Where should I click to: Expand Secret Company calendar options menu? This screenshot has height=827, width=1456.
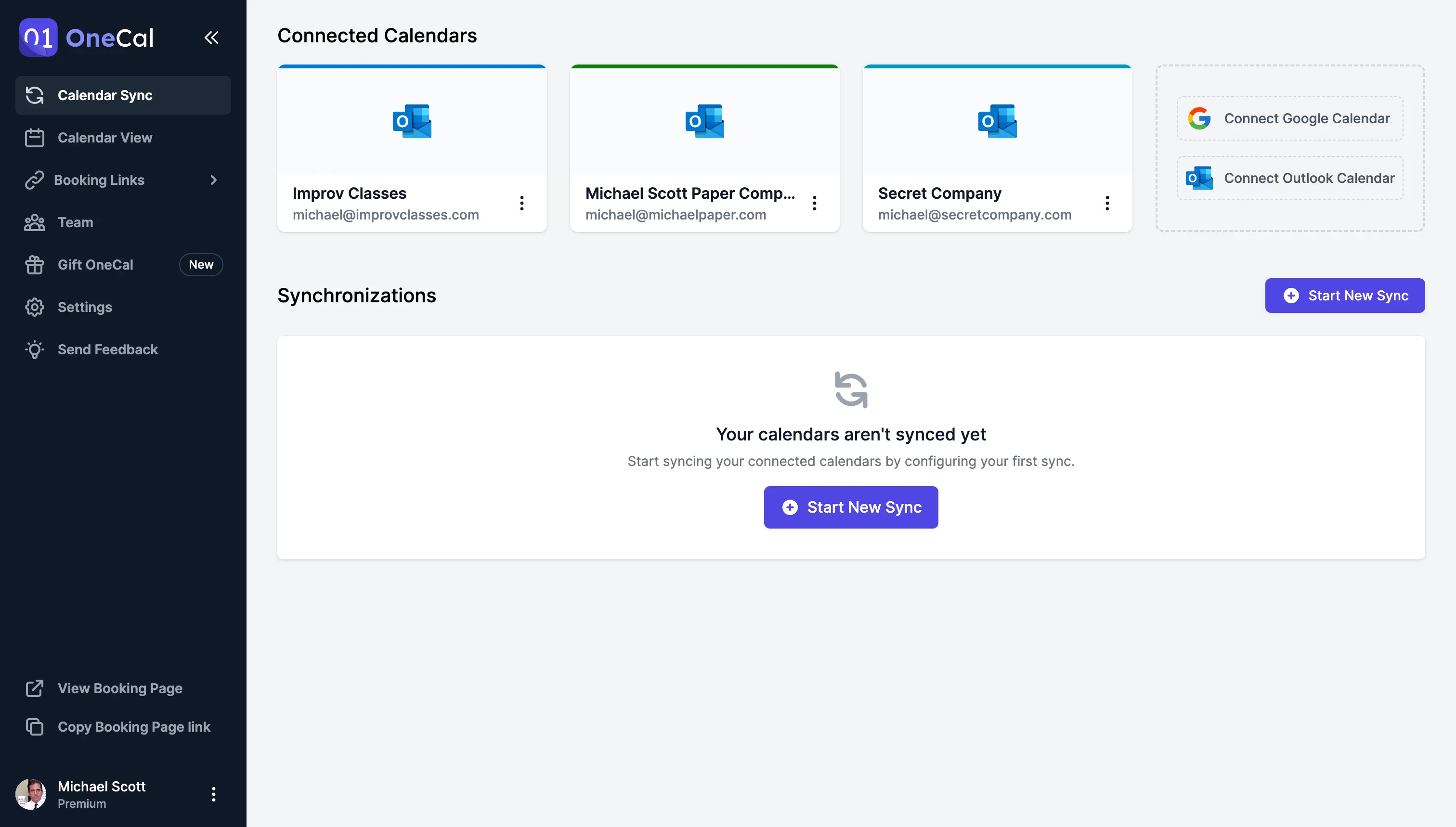[x=1108, y=203]
